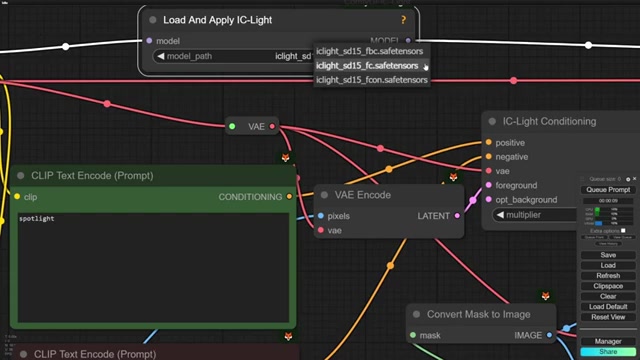Click the multiplier value field
The image size is (640, 360).
tap(535, 215)
